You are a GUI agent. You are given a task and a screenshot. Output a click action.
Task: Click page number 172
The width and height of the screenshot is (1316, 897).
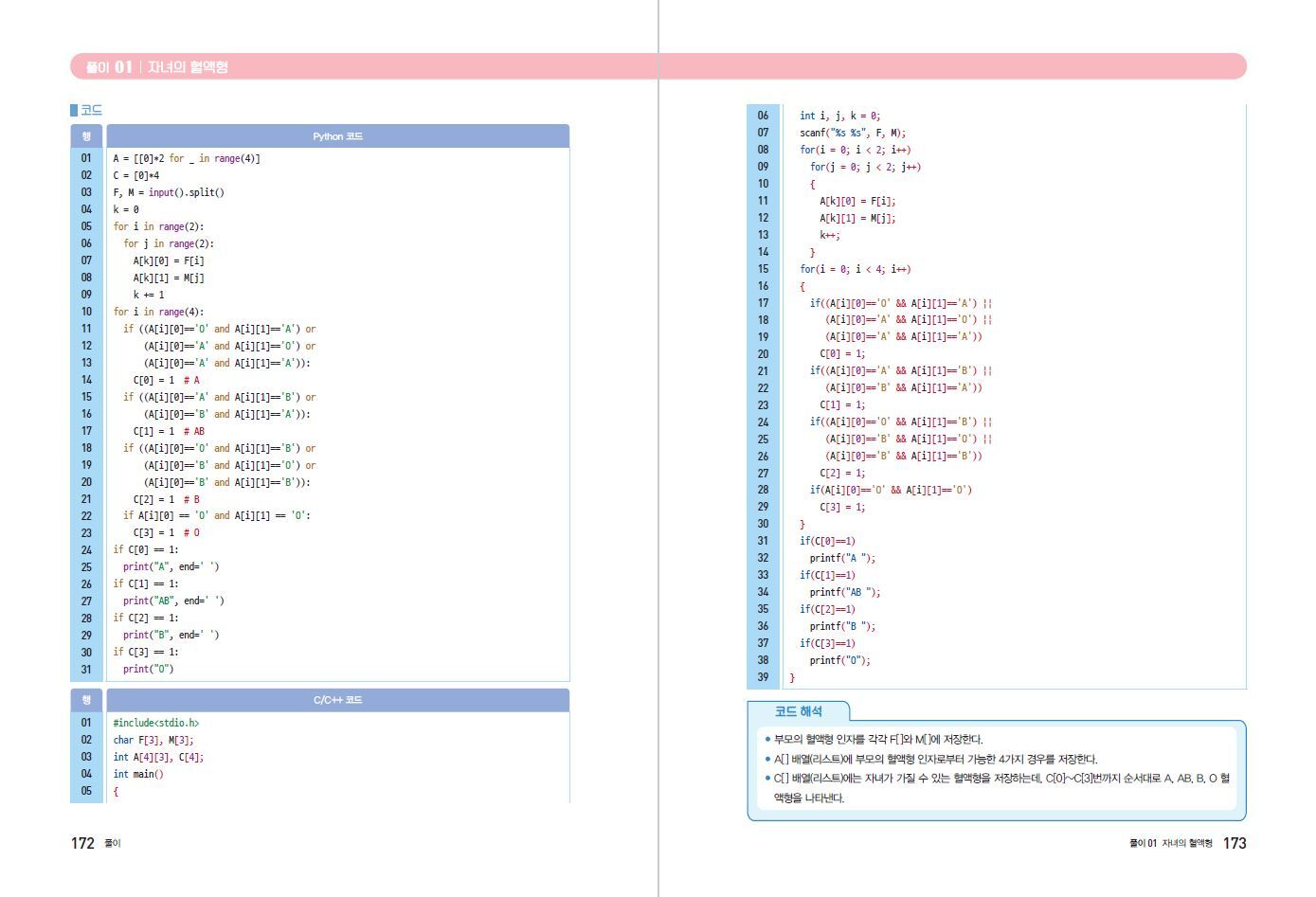82,843
